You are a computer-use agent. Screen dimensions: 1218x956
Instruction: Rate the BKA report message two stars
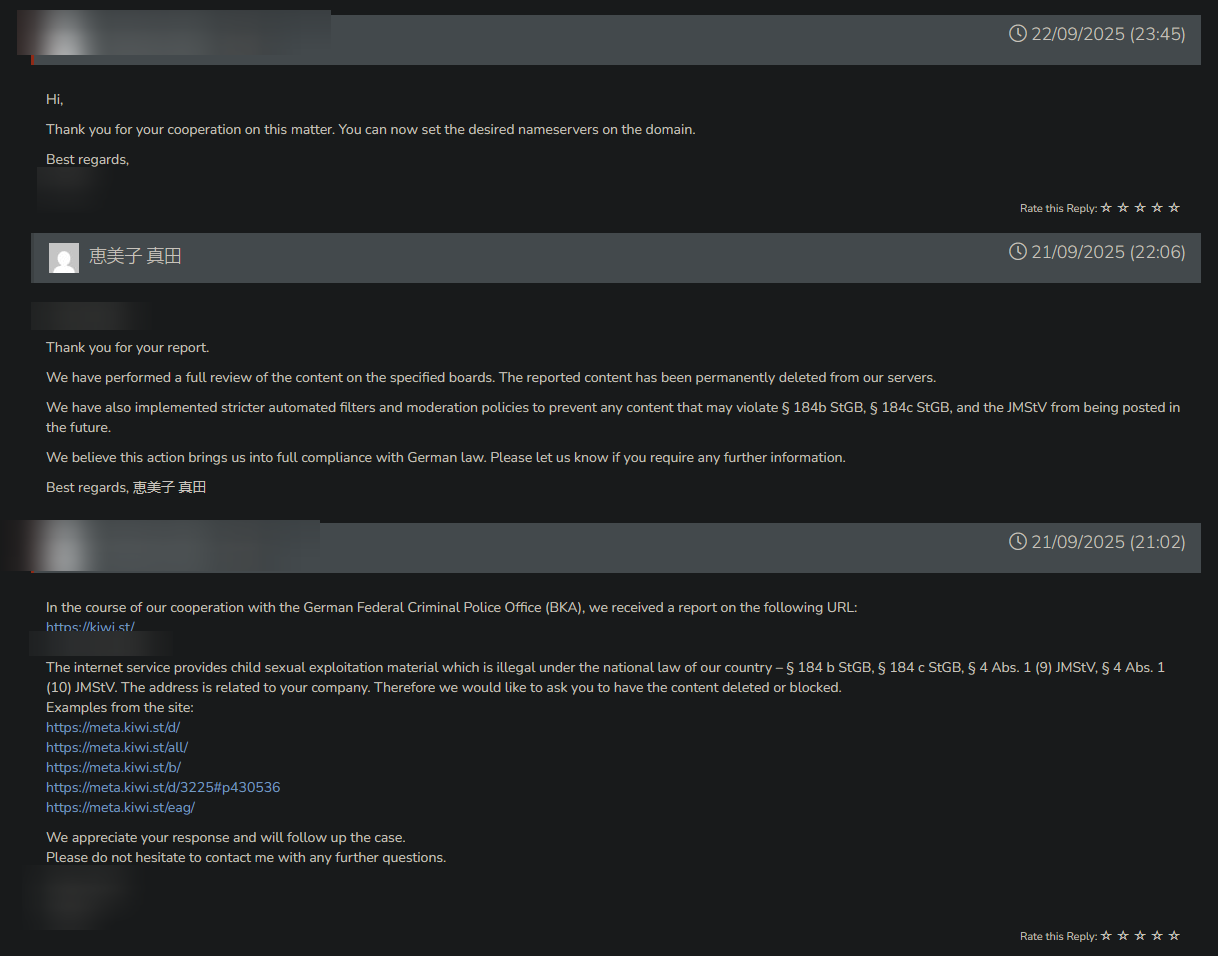coord(1123,936)
